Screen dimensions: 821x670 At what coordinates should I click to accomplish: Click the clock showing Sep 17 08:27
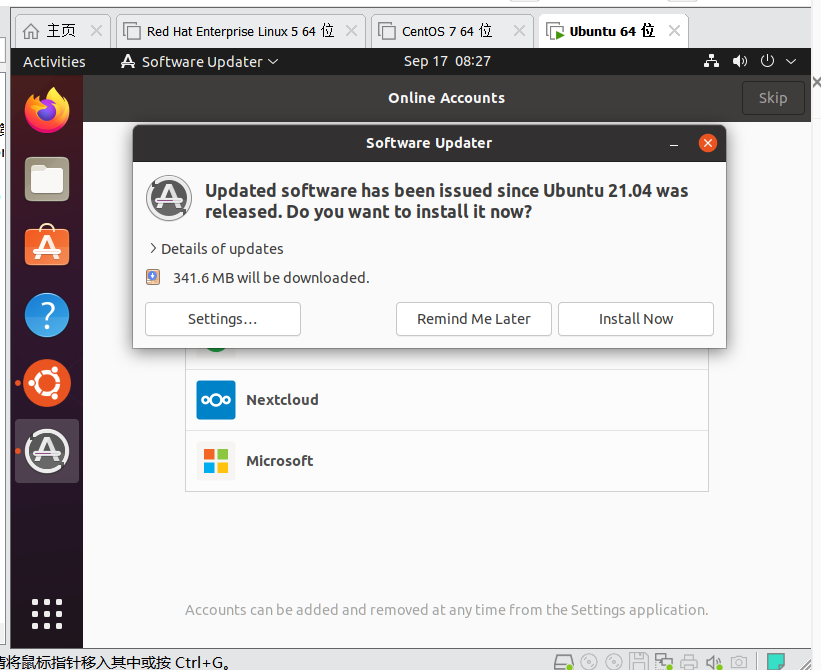pos(447,61)
